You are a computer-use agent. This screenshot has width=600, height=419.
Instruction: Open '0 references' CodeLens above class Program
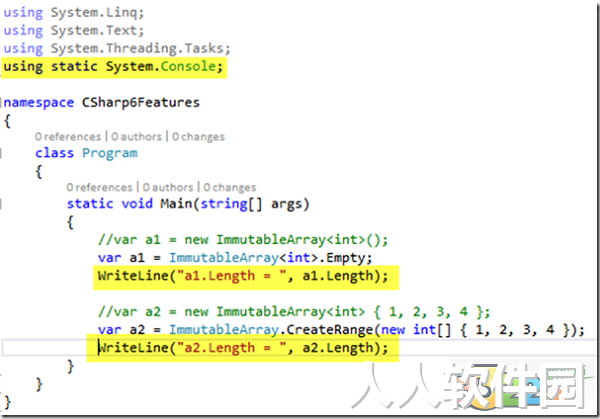[68, 137]
